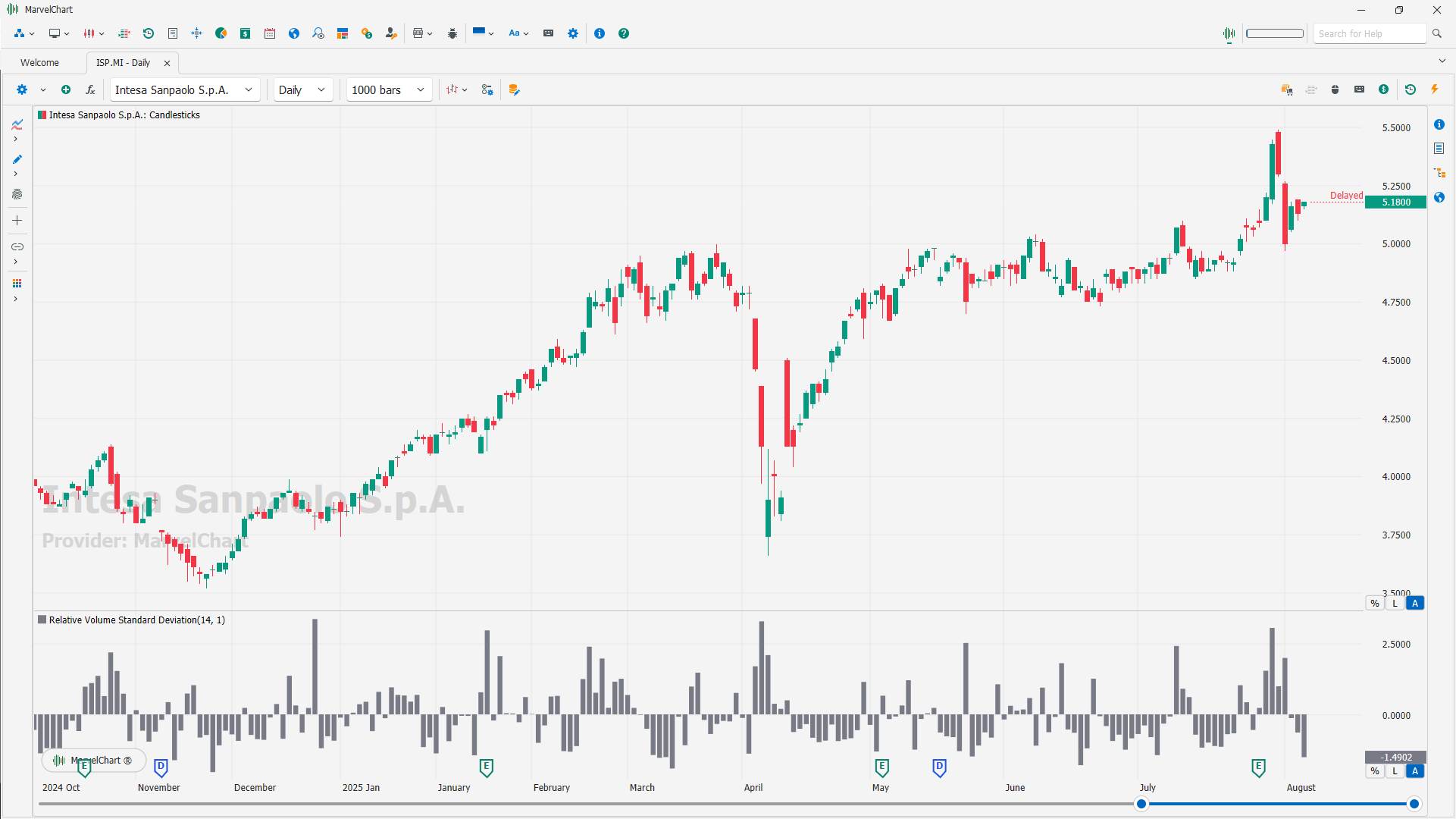Click the crosshair move icon in main toolbar
Viewport: 1456px width, 819px height.
click(197, 33)
